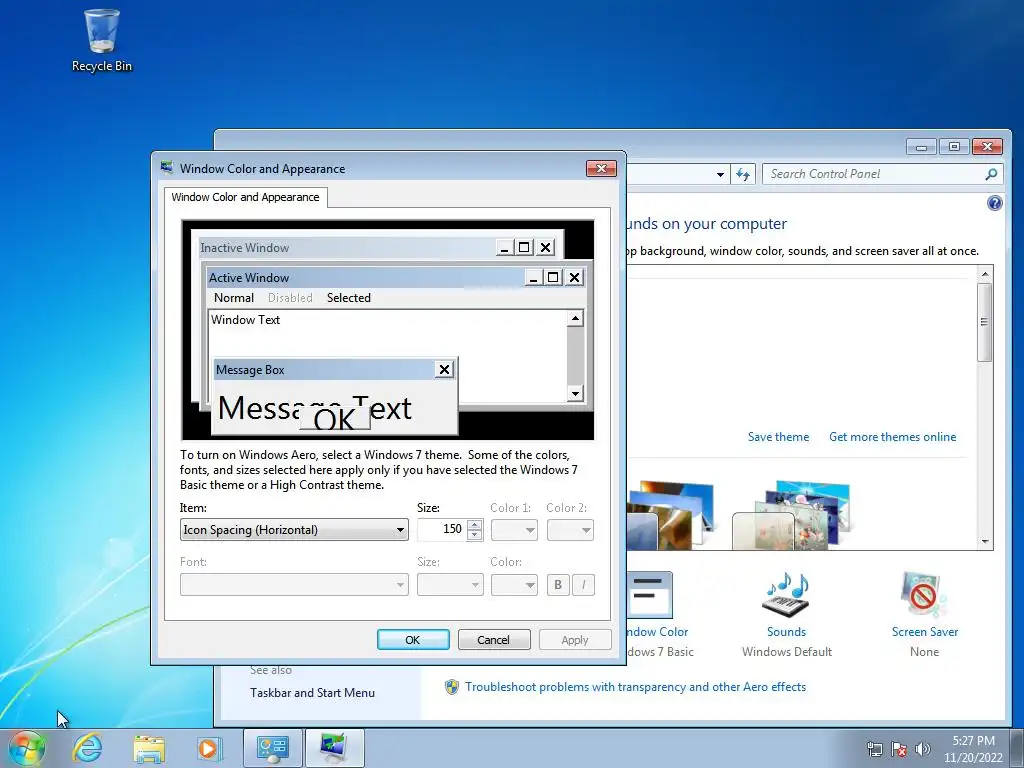Expand the address bar history dropdown arrow
This screenshot has width=1024, height=768.
720,174
